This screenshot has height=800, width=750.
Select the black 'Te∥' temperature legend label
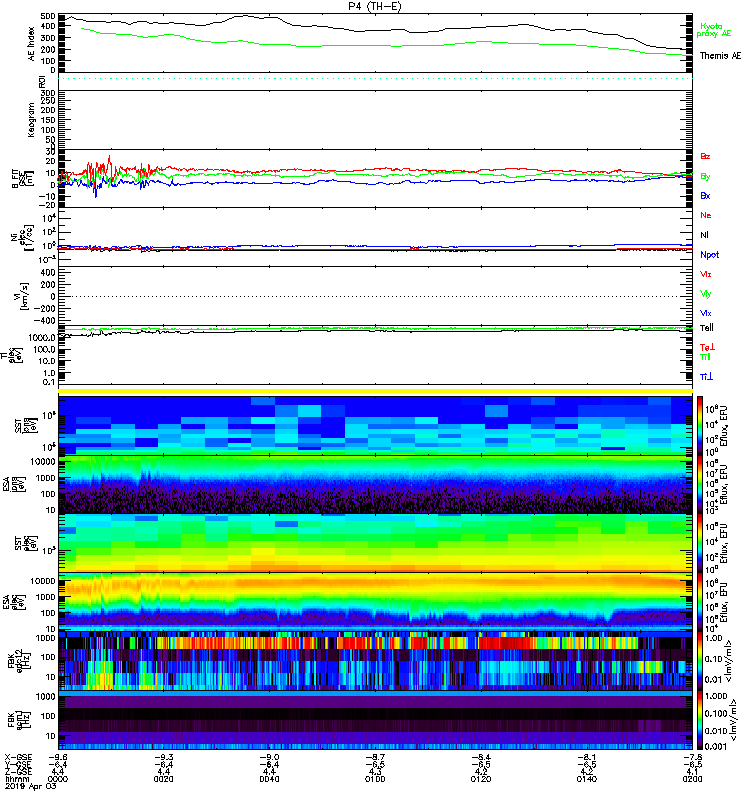[x=707, y=328]
